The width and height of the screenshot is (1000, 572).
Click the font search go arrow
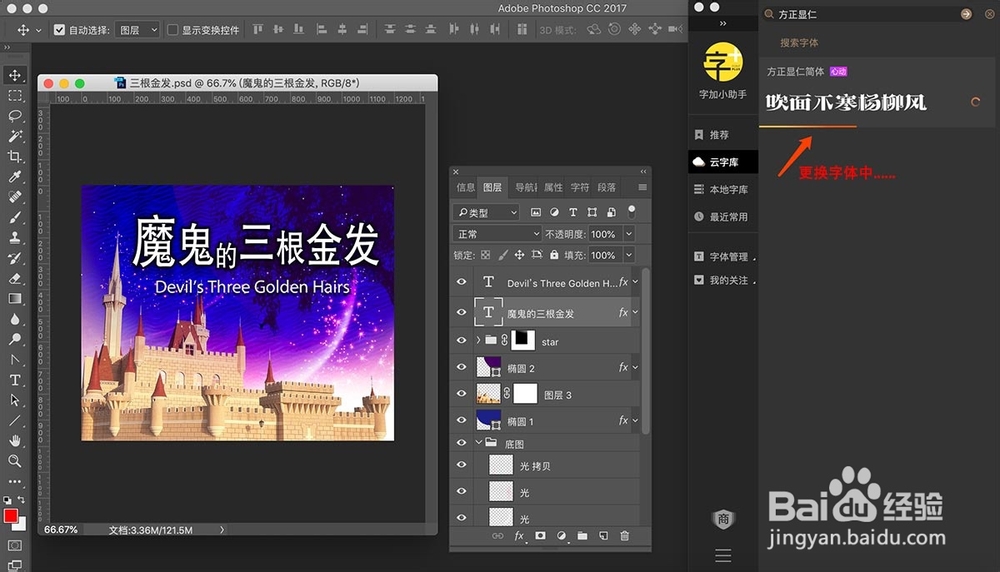click(x=966, y=14)
